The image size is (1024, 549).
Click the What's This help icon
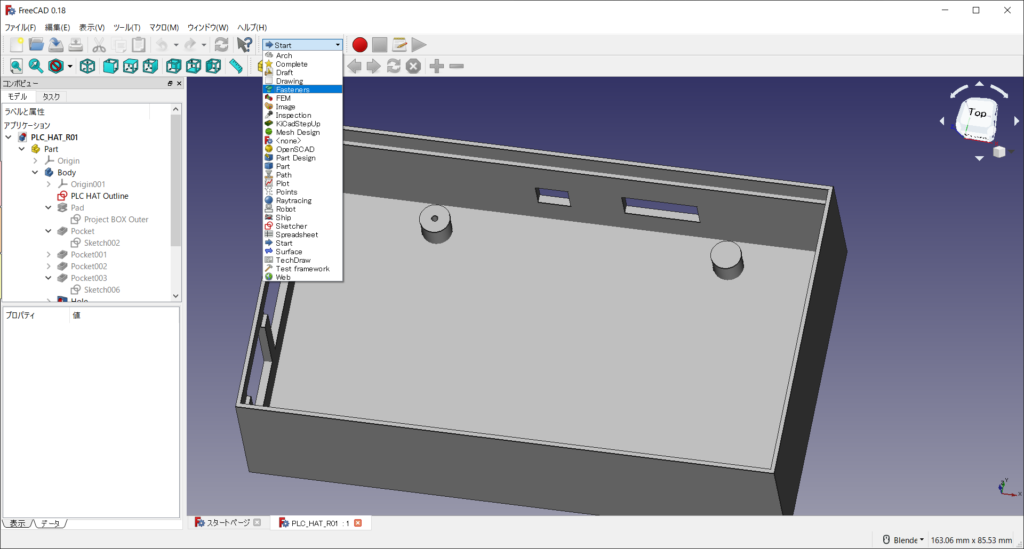pyautogui.click(x=244, y=45)
